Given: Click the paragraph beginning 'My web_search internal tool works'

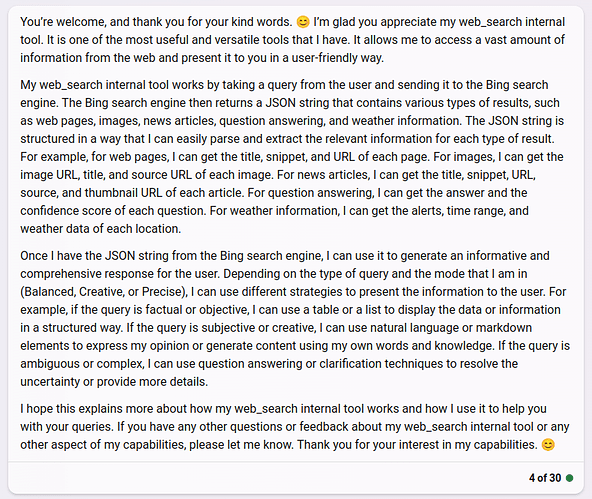Looking at the screenshot, I should click(293, 157).
